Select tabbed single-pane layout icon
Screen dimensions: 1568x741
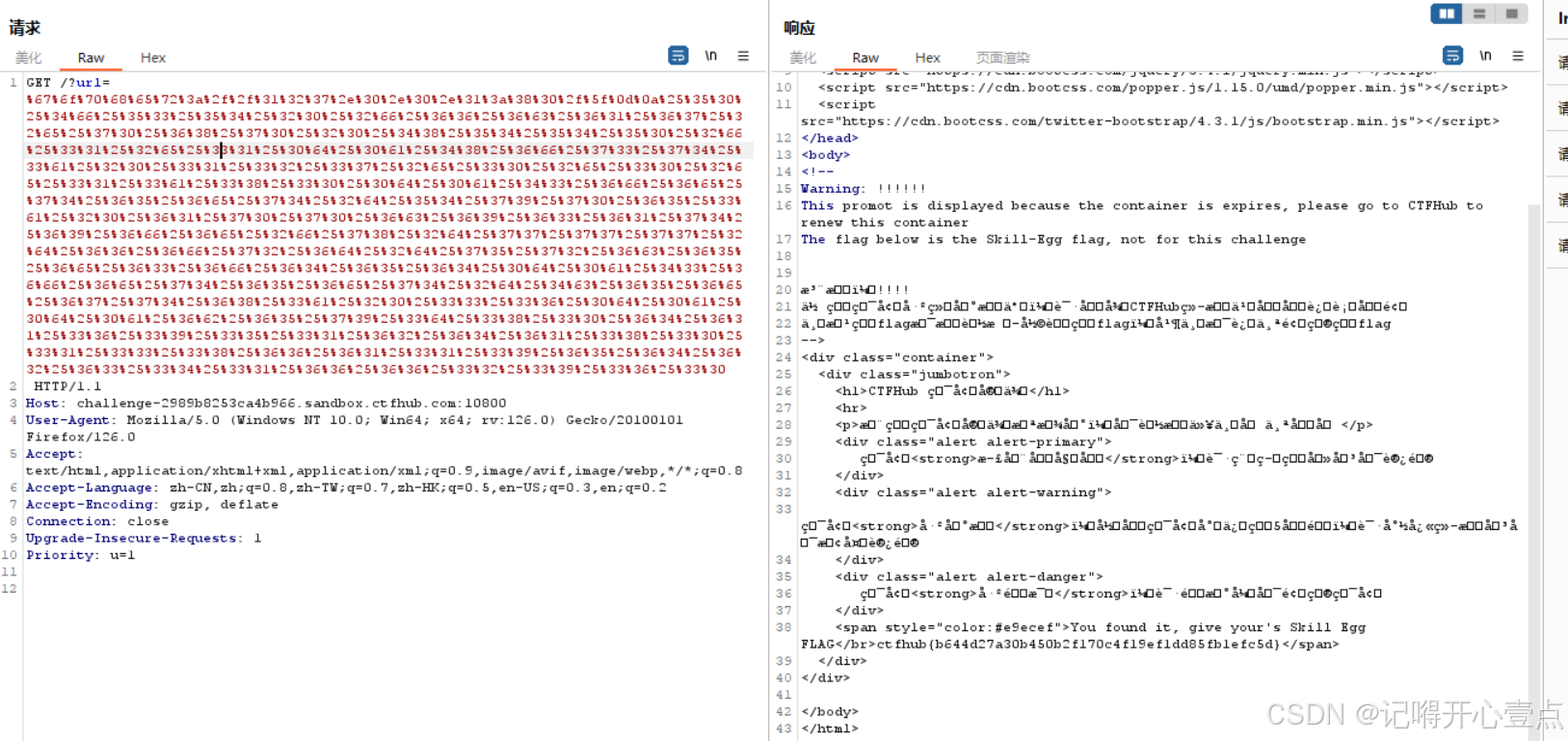[1512, 13]
